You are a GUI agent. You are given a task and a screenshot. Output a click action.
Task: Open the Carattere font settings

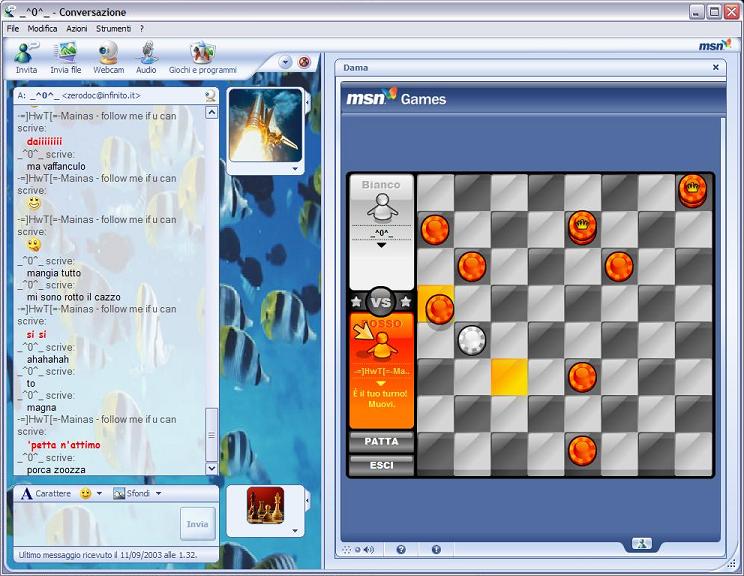46,493
